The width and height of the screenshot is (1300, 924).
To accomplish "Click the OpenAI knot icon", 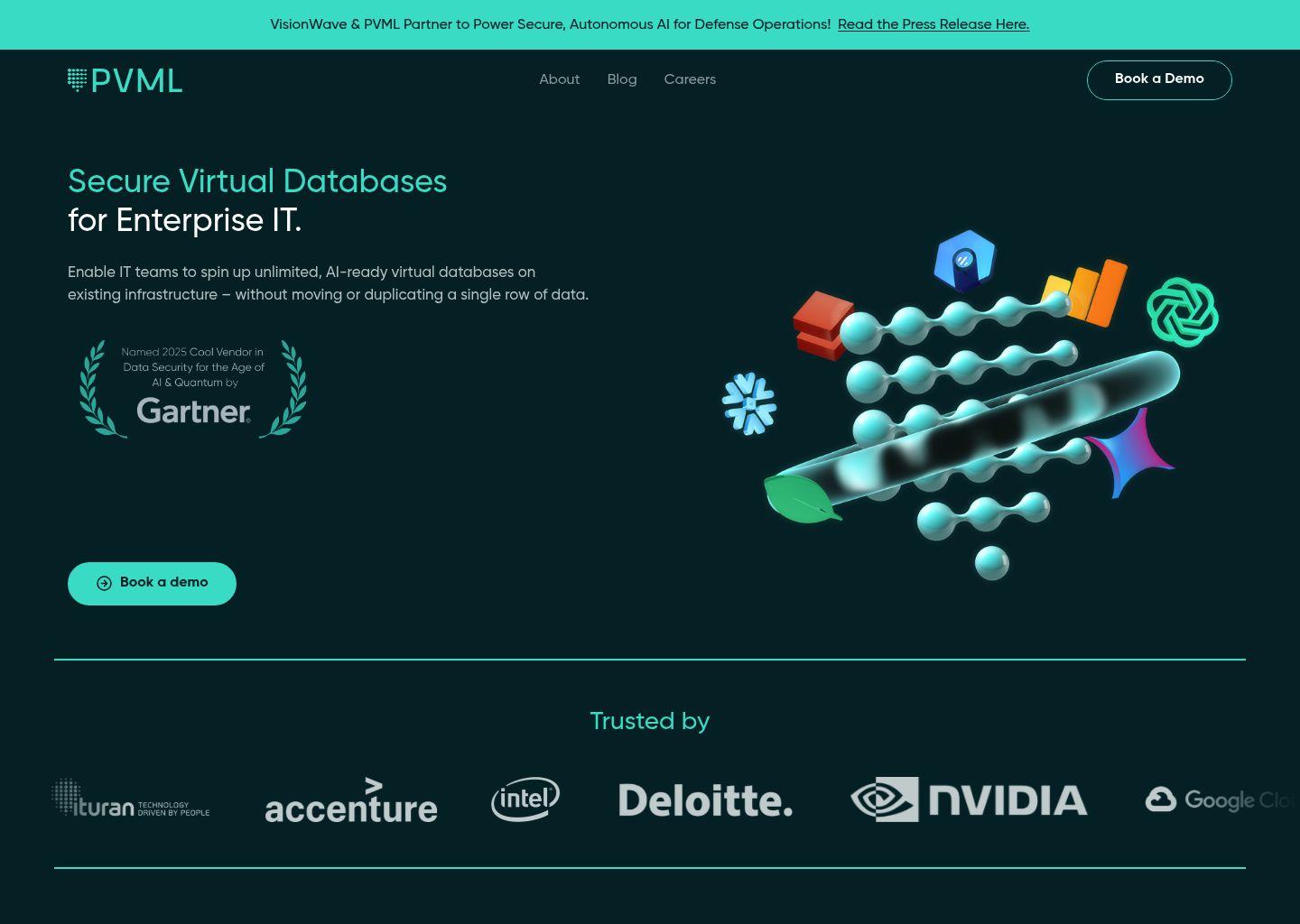I will 1182,311.
